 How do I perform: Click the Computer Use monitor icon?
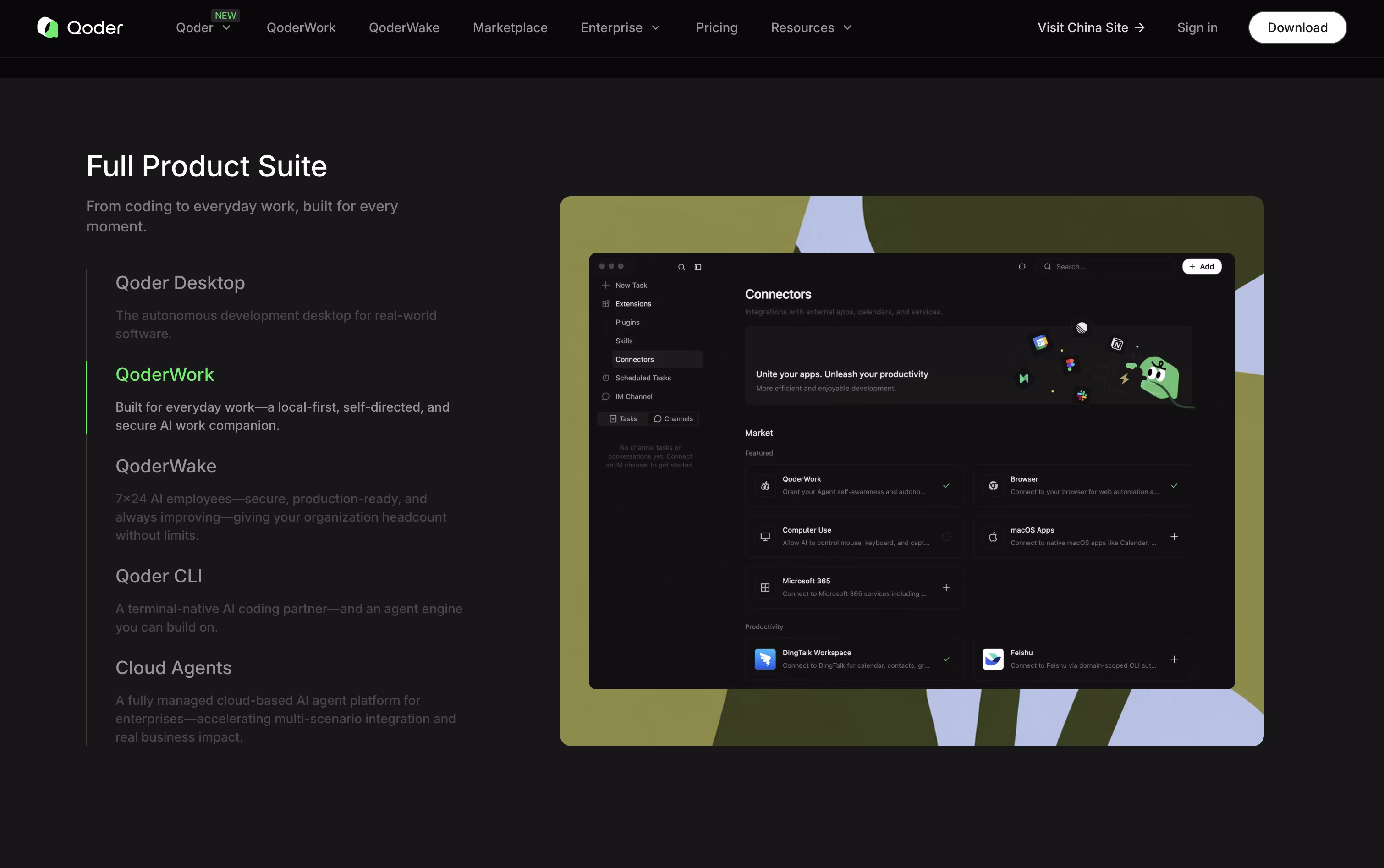765,537
